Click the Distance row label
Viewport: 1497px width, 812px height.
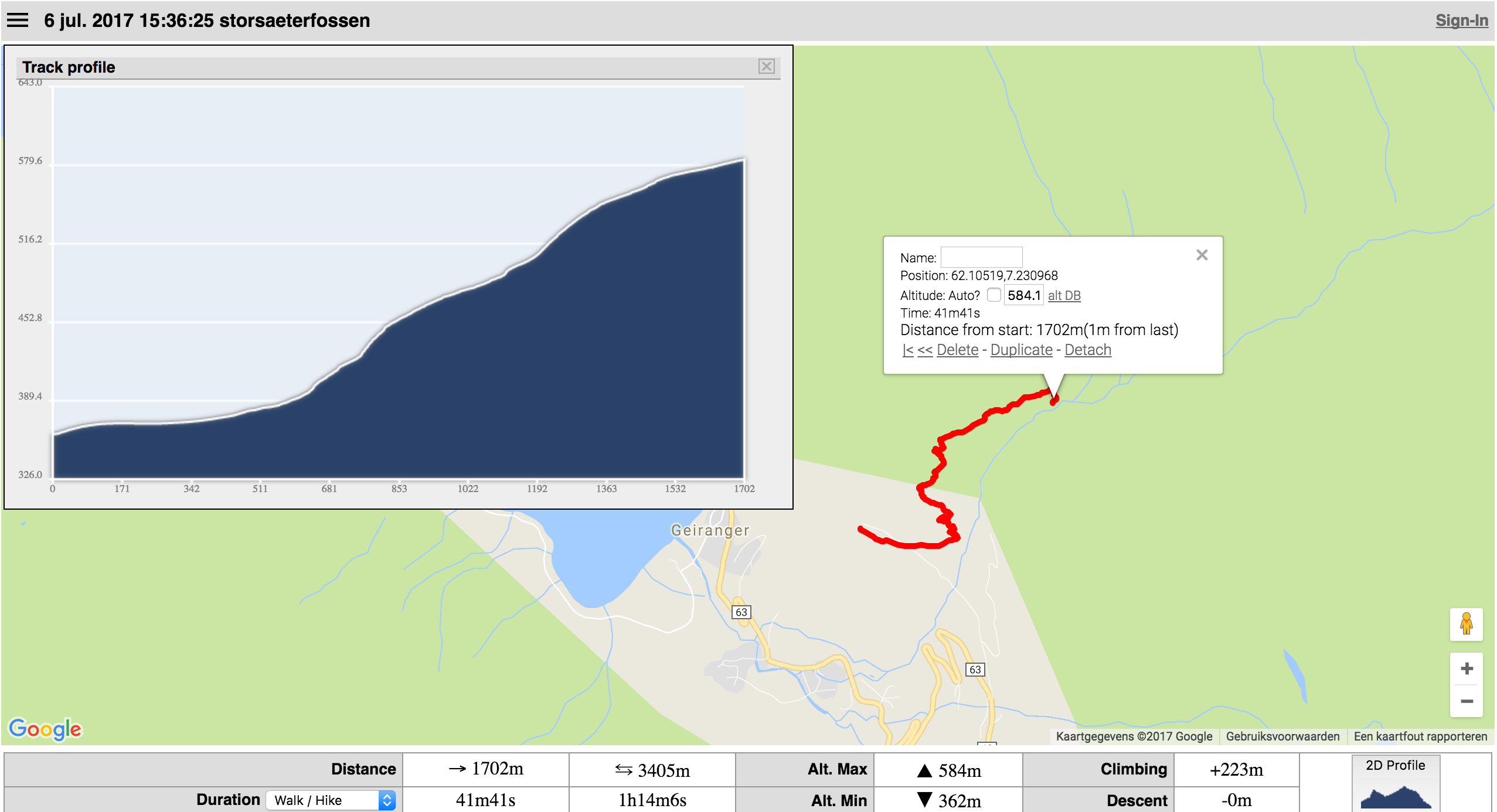[363, 769]
